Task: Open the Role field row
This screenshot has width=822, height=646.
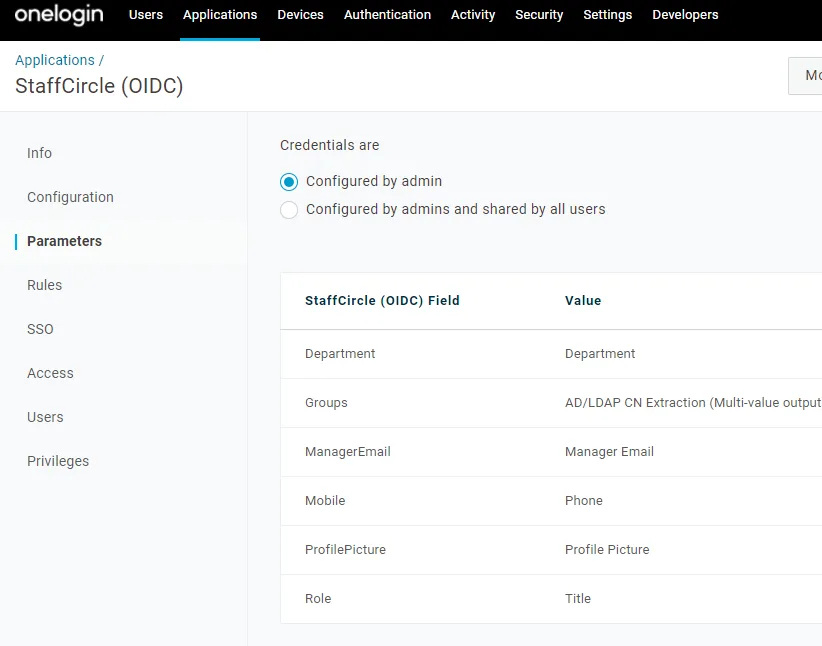Action: point(551,599)
